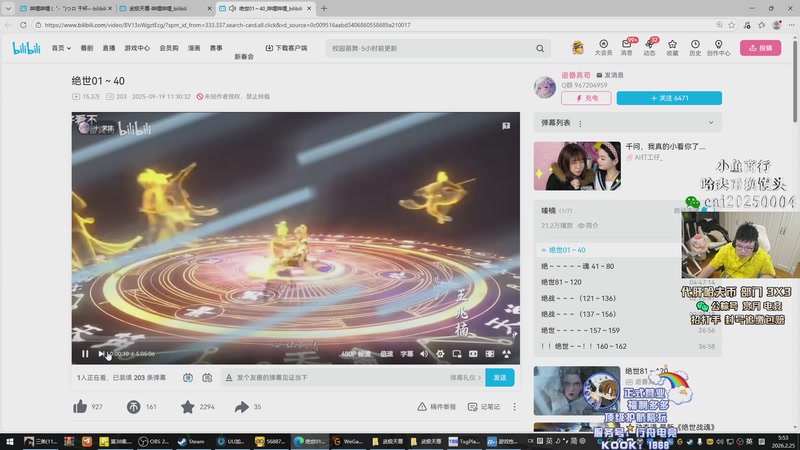Focus the bilibili search box
Viewport: 800px width, 450px height.
click(x=431, y=48)
